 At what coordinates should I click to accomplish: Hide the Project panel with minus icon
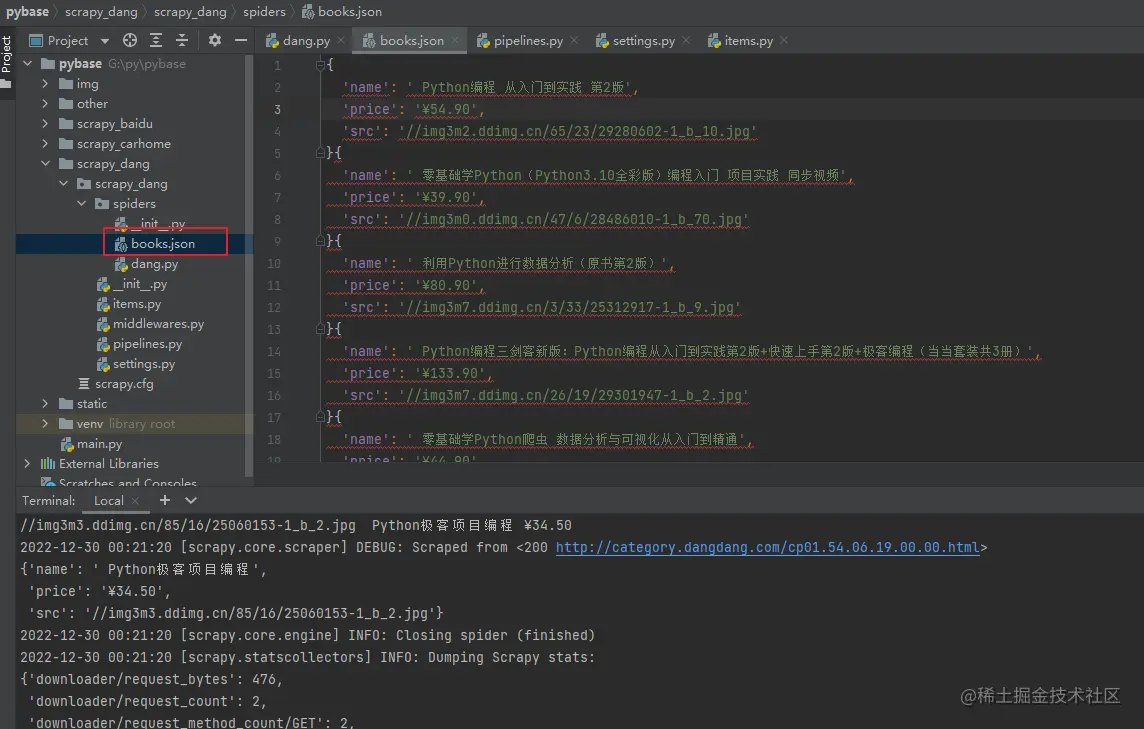[x=241, y=41]
